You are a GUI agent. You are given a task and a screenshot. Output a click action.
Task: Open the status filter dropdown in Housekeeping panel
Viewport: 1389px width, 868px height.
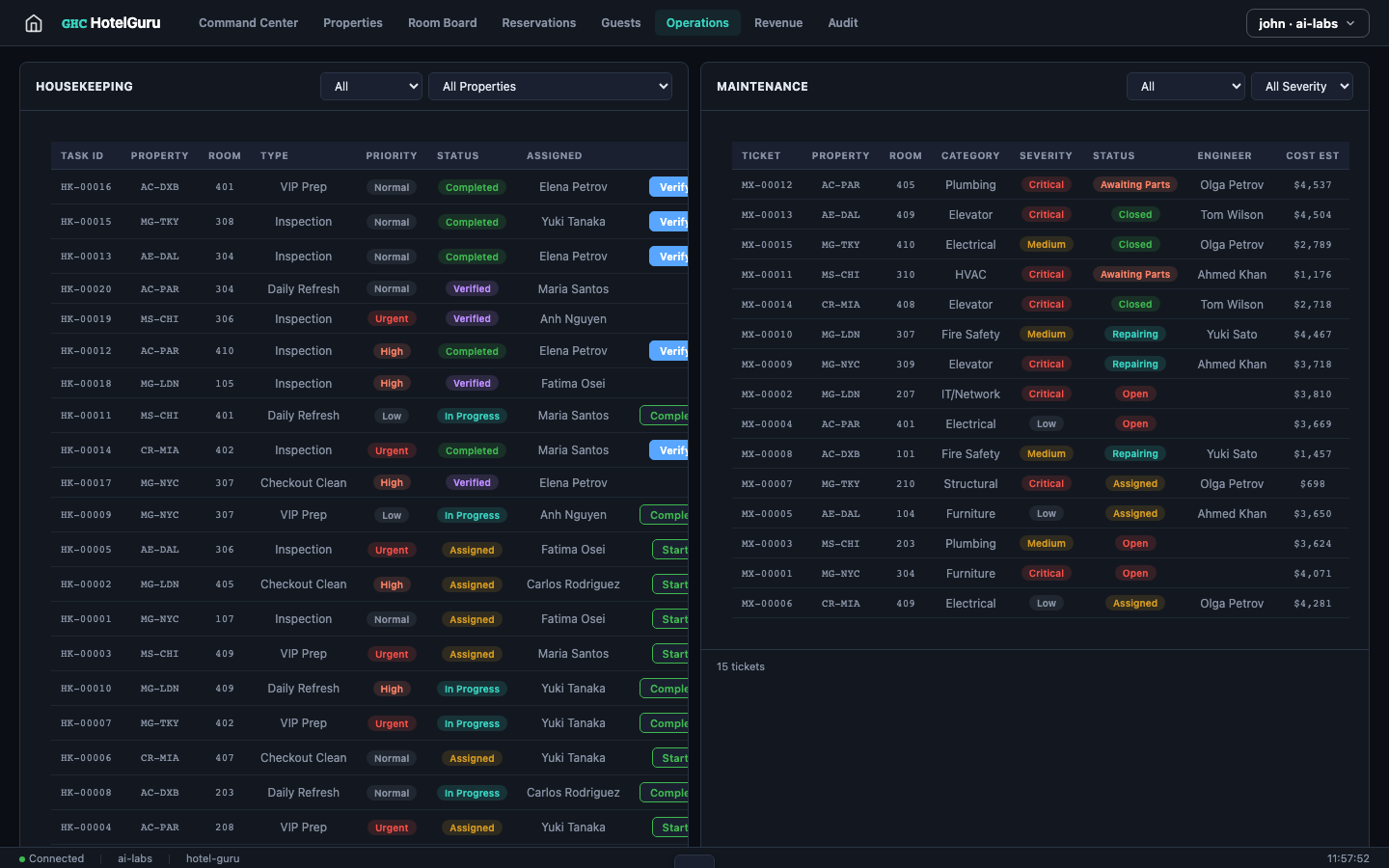(370, 86)
